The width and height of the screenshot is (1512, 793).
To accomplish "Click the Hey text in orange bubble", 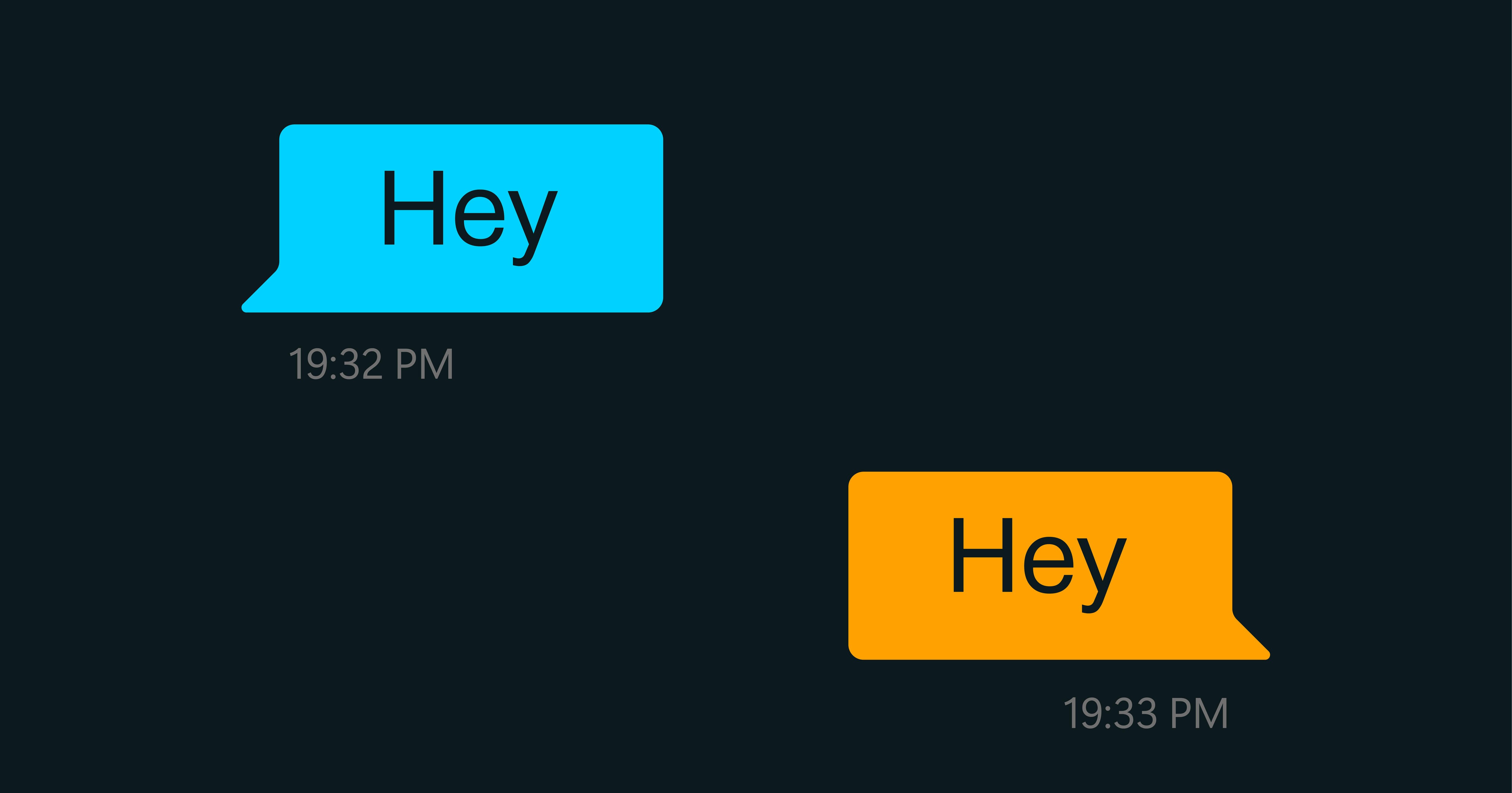I will pos(1040,565).
